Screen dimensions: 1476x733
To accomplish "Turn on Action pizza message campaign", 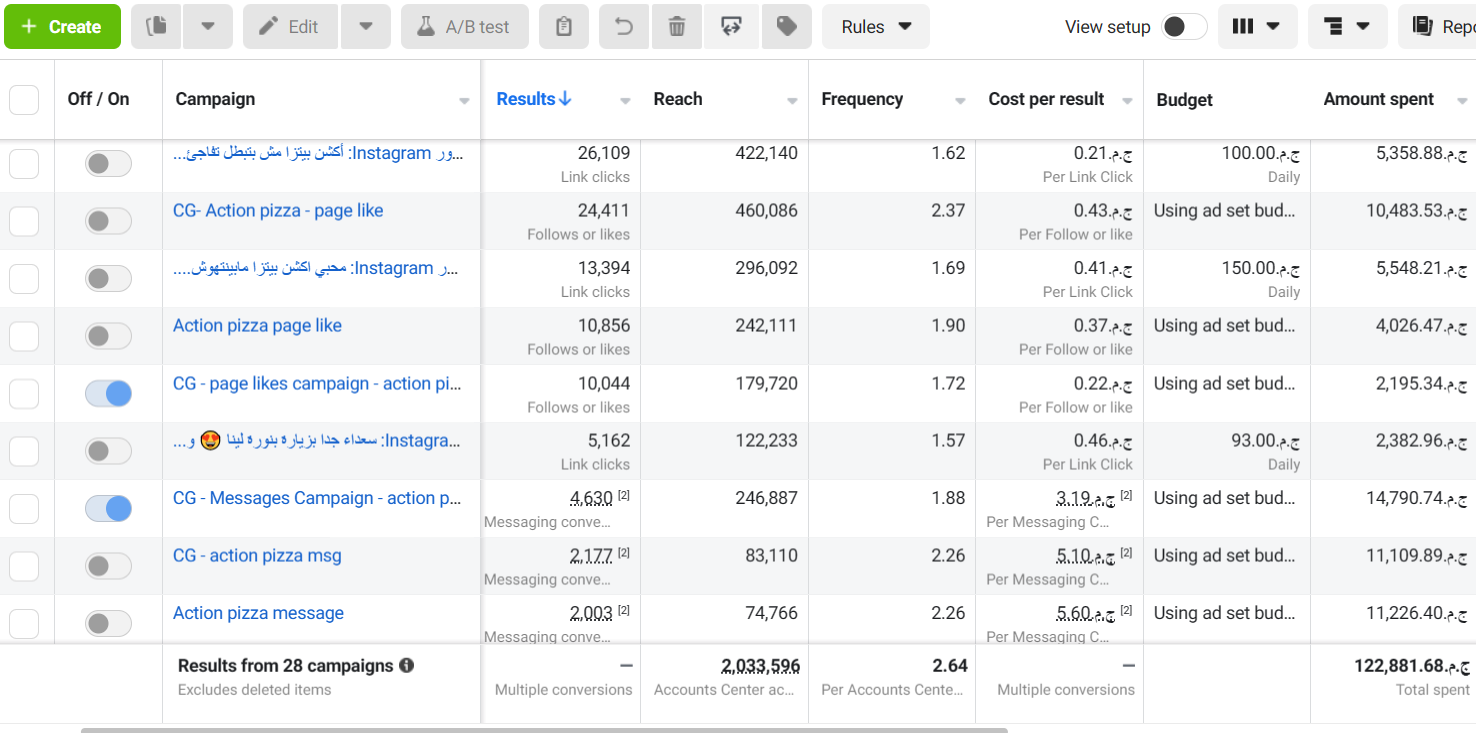I will pyautogui.click(x=108, y=624).
